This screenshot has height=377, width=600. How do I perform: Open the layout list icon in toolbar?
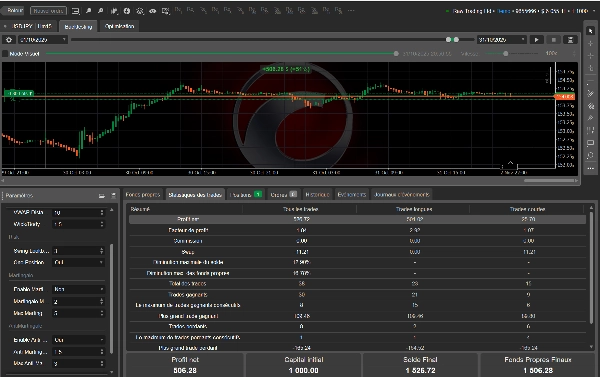click(76, 11)
